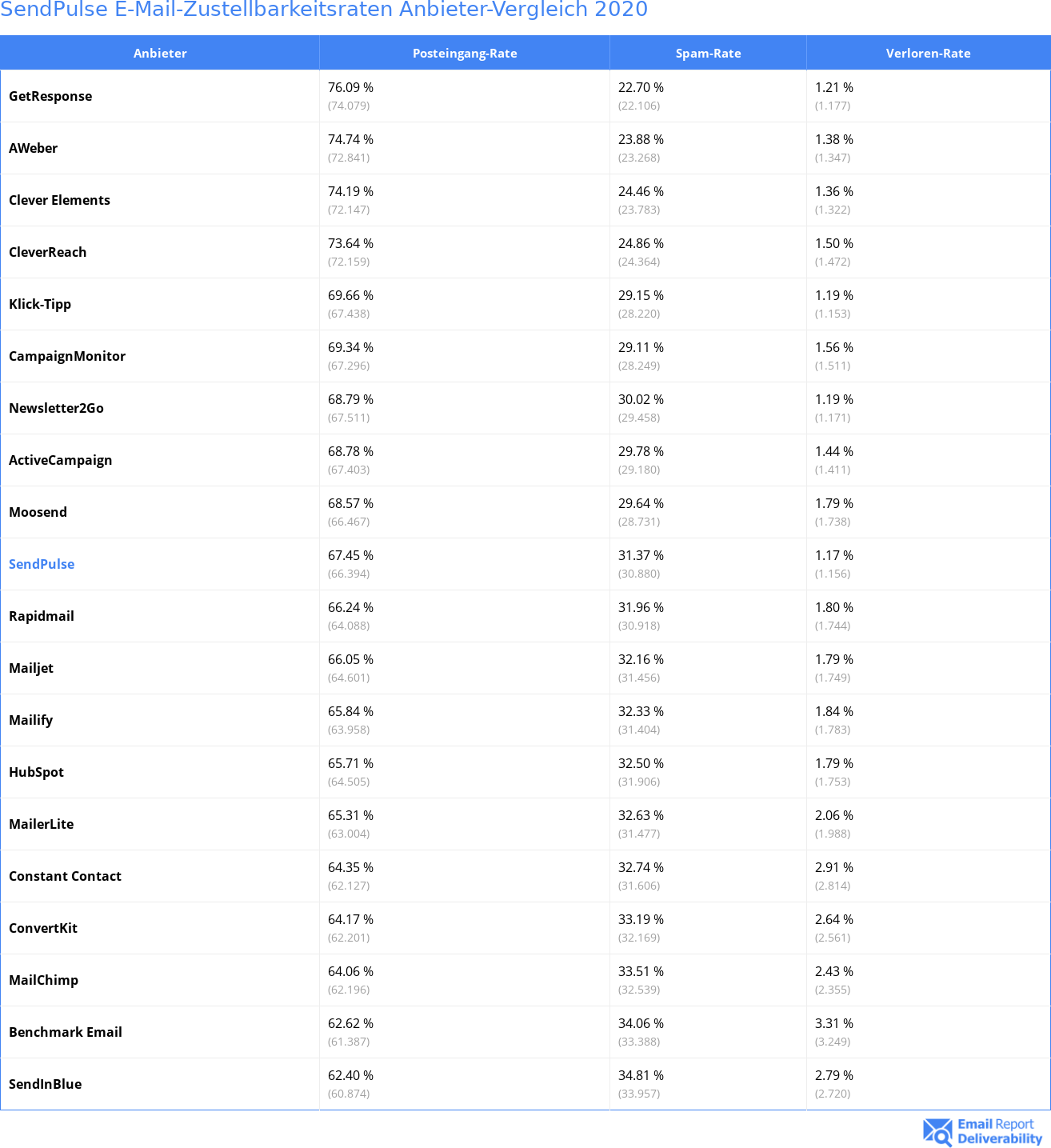This screenshot has height=1148, width=1051.
Task: Select the Anbieter column header
Action: click(x=160, y=54)
